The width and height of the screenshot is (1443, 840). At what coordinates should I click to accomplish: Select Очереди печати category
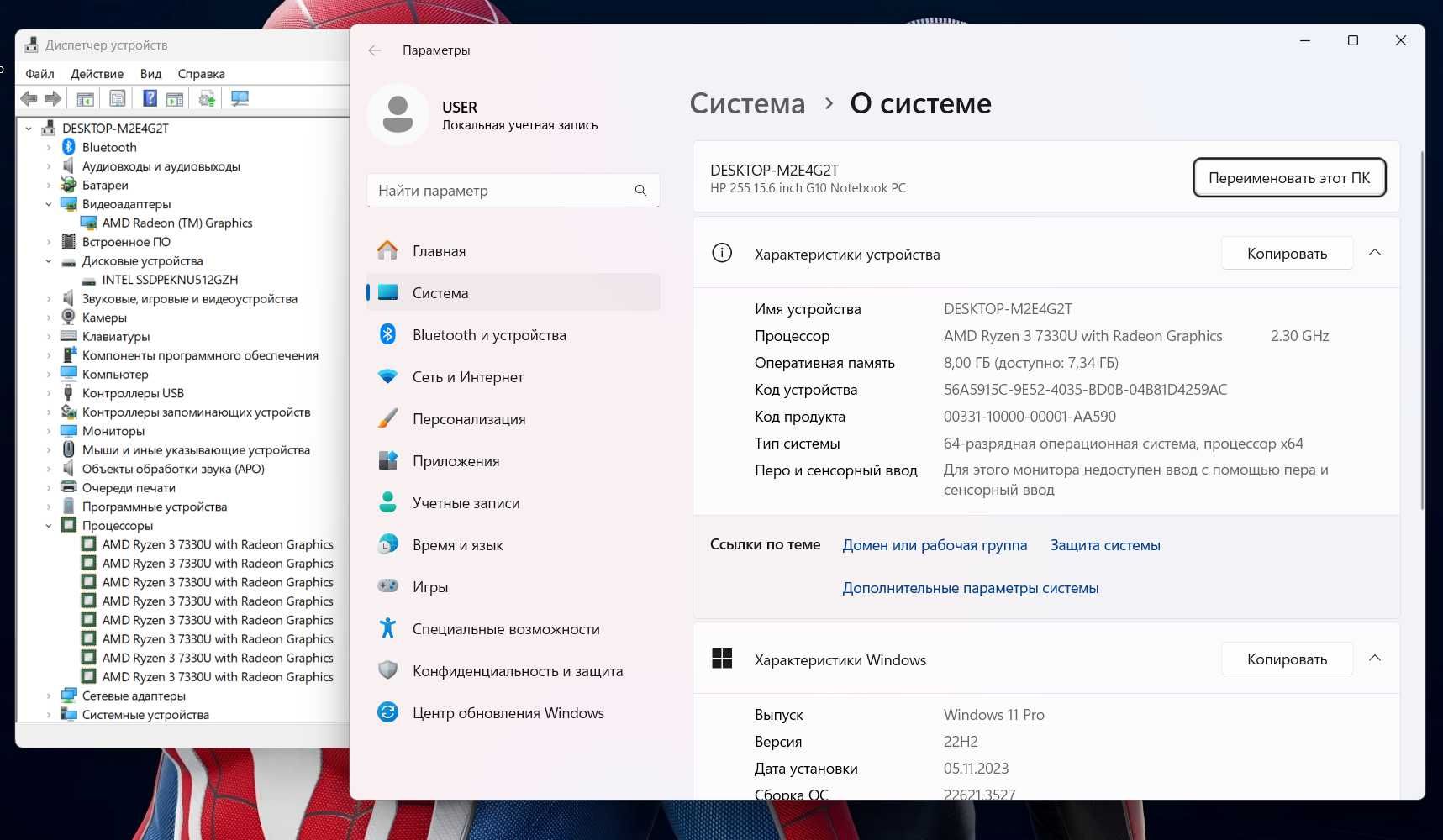(129, 488)
